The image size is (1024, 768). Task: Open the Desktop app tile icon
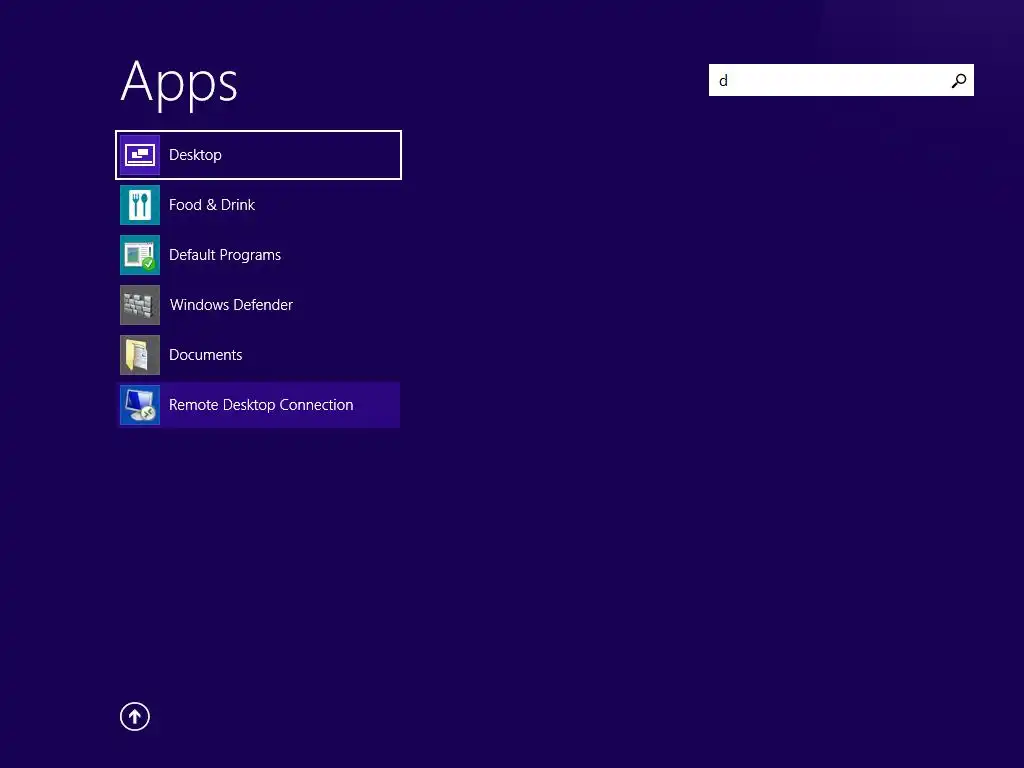[x=140, y=155]
